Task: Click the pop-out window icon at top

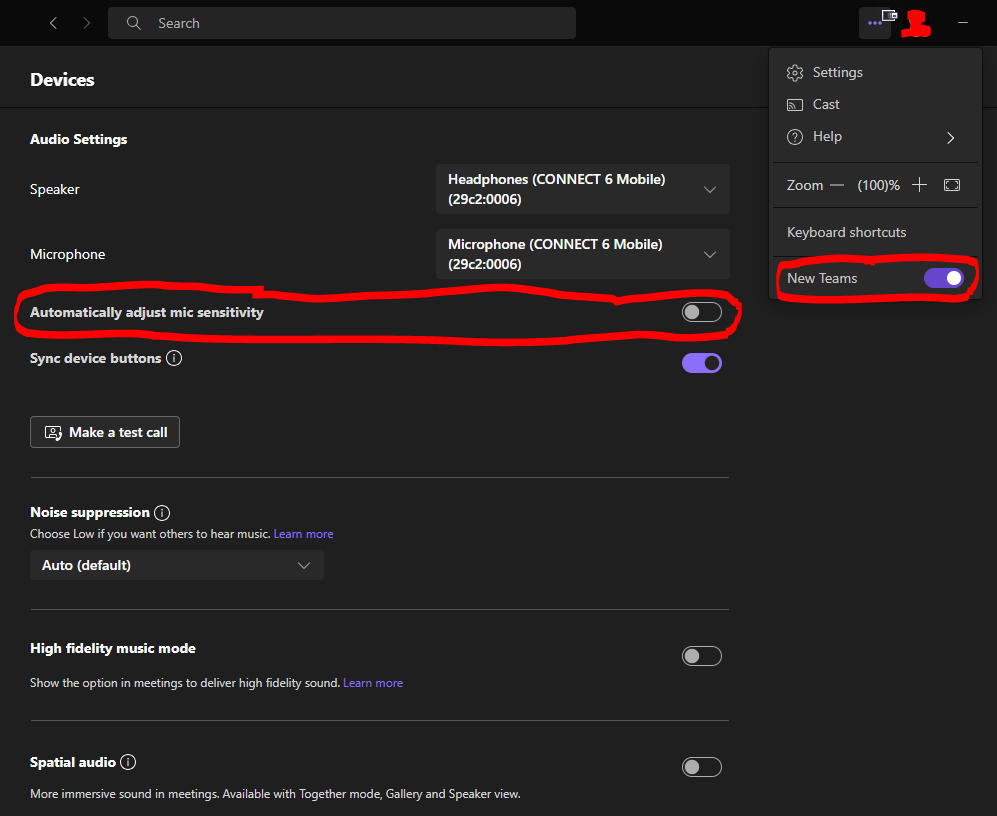Action: (x=890, y=15)
